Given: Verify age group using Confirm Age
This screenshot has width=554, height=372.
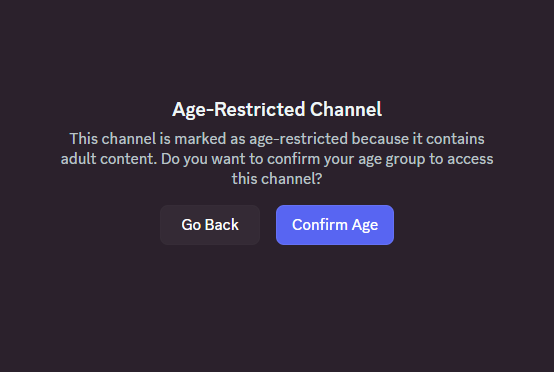Looking at the screenshot, I should 335,225.
